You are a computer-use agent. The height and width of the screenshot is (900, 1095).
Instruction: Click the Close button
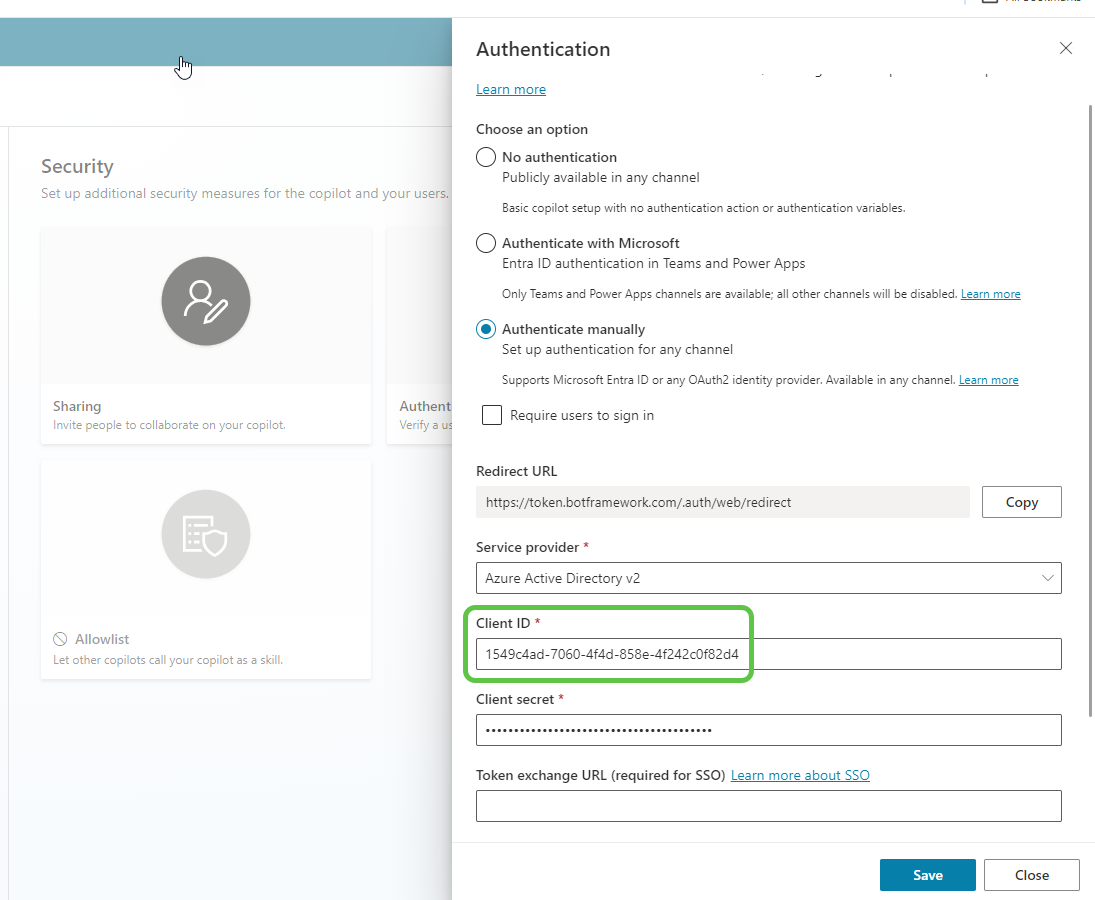[x=1031, y=874]
